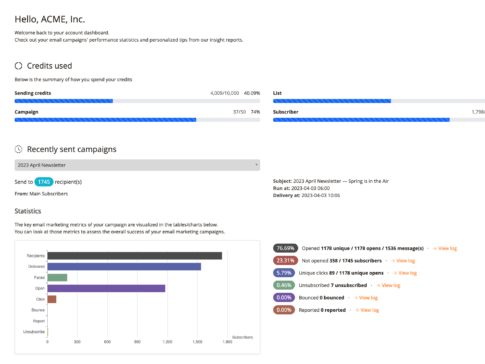Image resolution: width=485 pixels, height=364 pixels.
Task: Click the Sending credits progress bar
Action: 137,101
